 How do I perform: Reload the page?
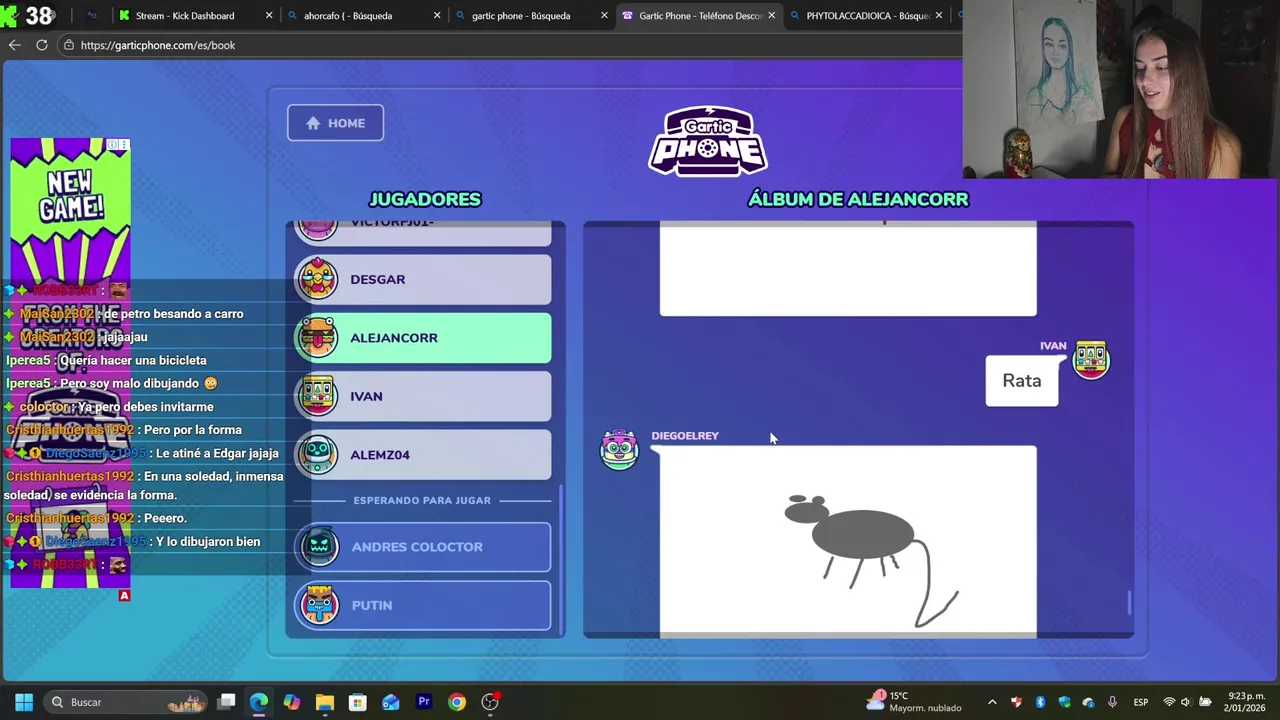click(x=42, y=45)
